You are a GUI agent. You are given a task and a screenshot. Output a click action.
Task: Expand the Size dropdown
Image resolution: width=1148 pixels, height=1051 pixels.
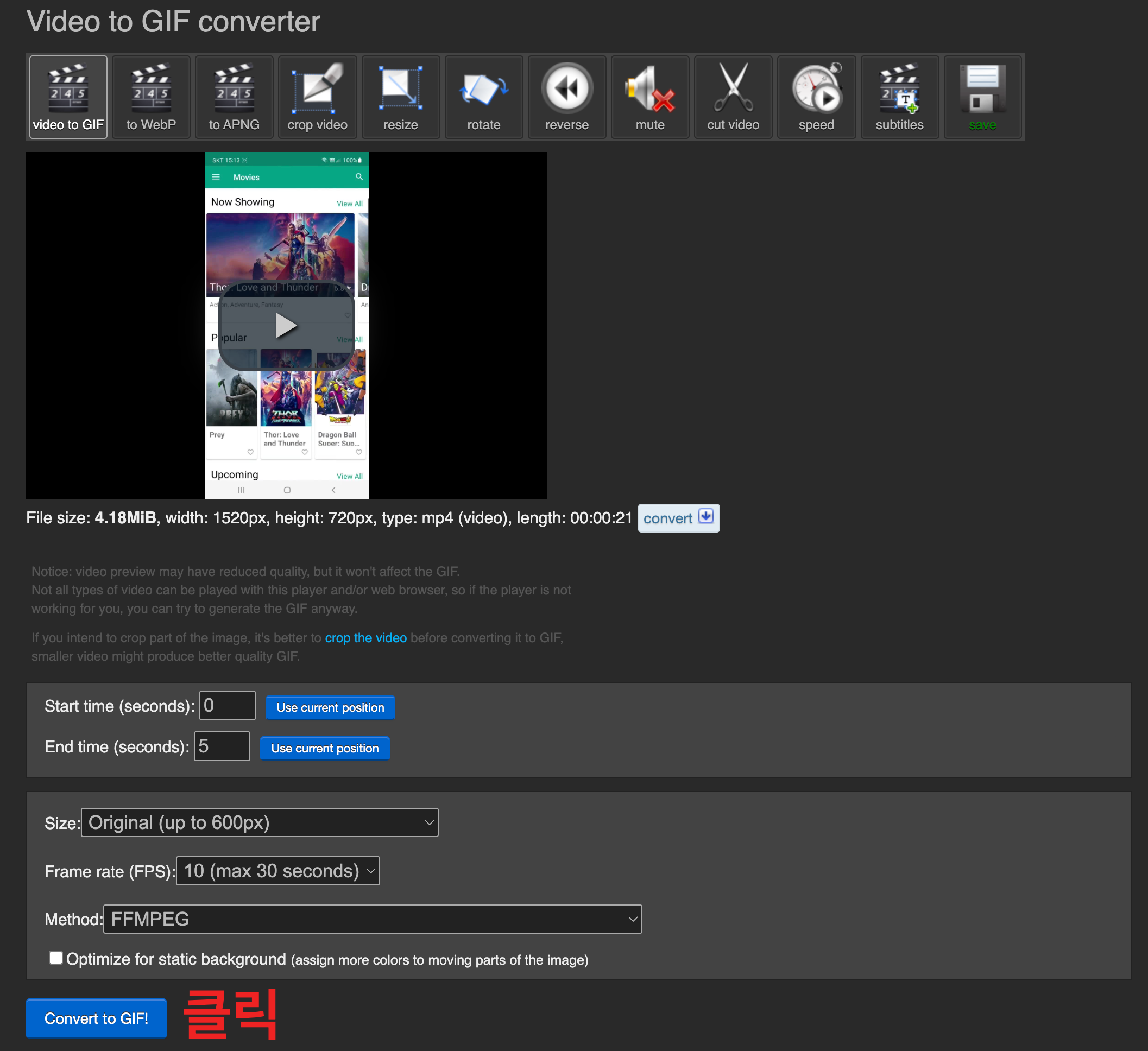click(260, 822)
